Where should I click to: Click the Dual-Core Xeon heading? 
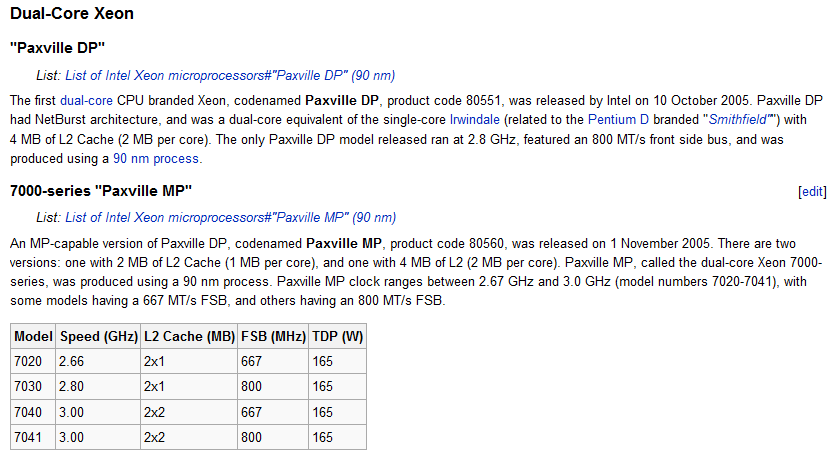[x=72, y=13]
